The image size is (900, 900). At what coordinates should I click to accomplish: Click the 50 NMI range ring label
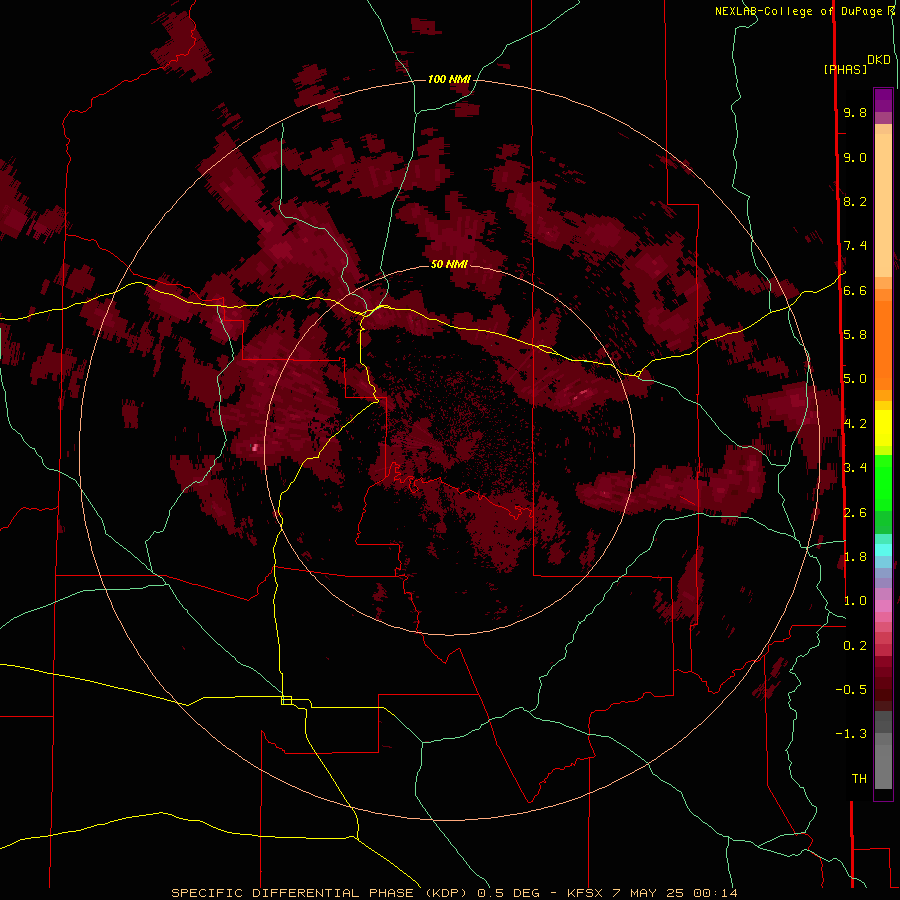click(449, 264)
